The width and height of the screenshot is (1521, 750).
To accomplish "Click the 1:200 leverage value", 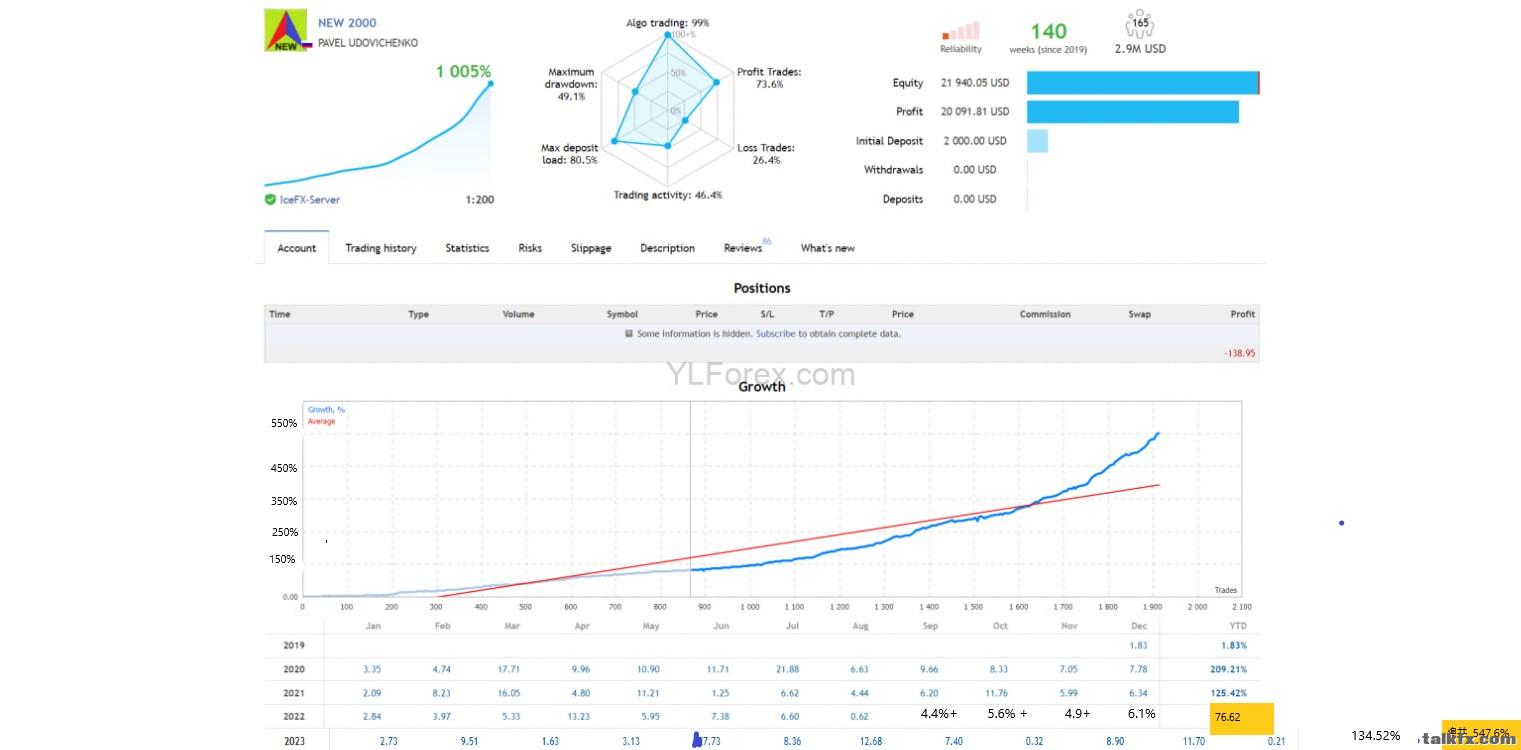I will pyautogui.click(x=480, y=200).
